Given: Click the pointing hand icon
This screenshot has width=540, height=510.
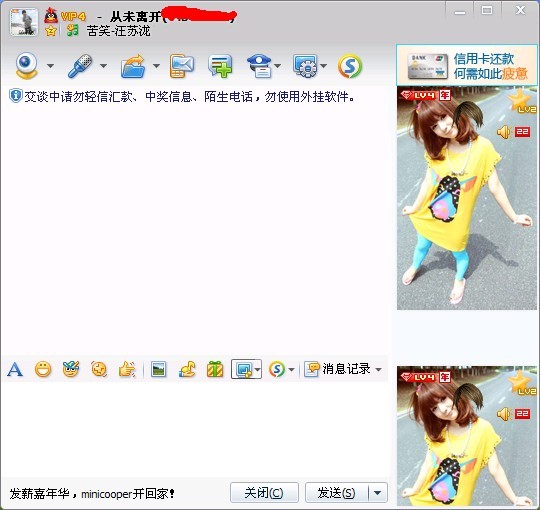Looking at the screenshot, I should pyautogui.click(x=127, y=370).
